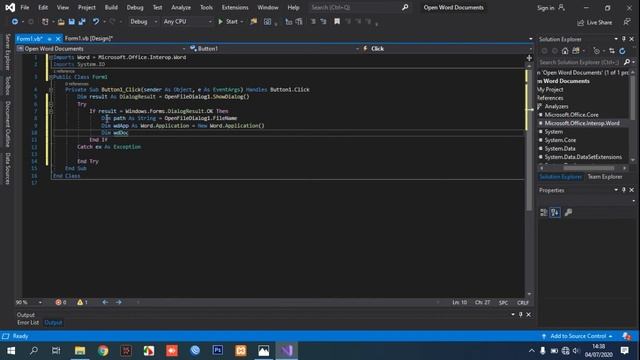Refresh Solution Explorer with the refresh icon
This screenshot has height=360, width=640.
pos(622,51)
